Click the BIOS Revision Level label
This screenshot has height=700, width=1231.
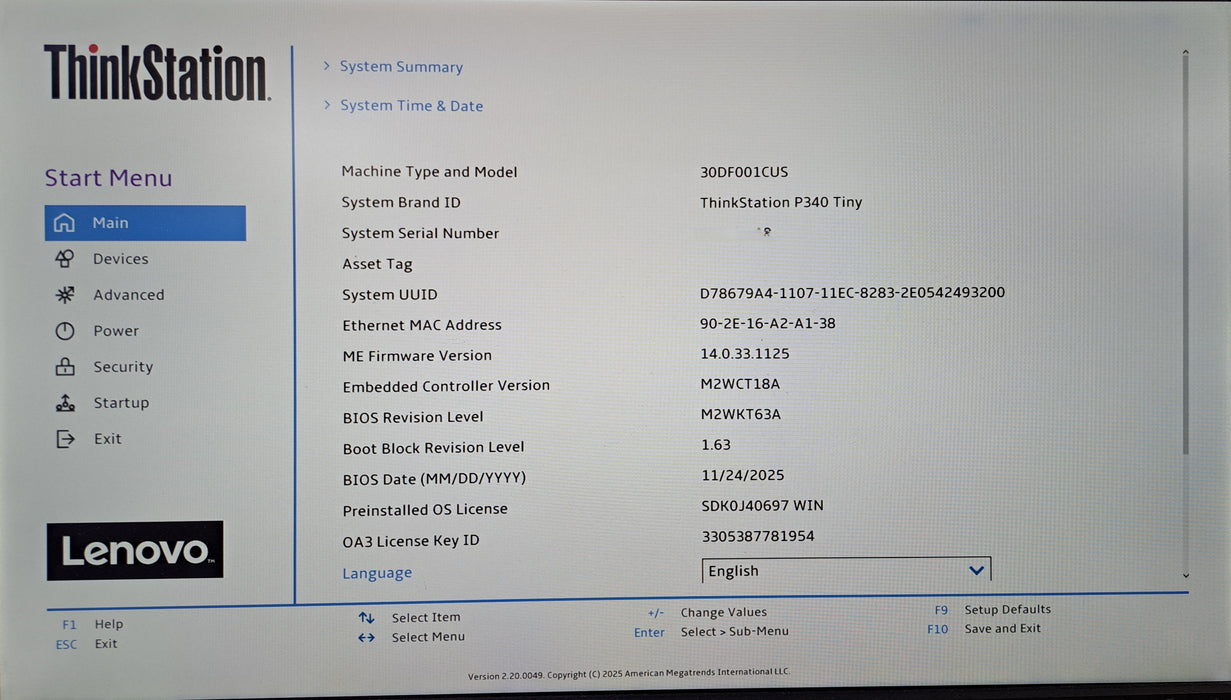click(x=413, y=418)
